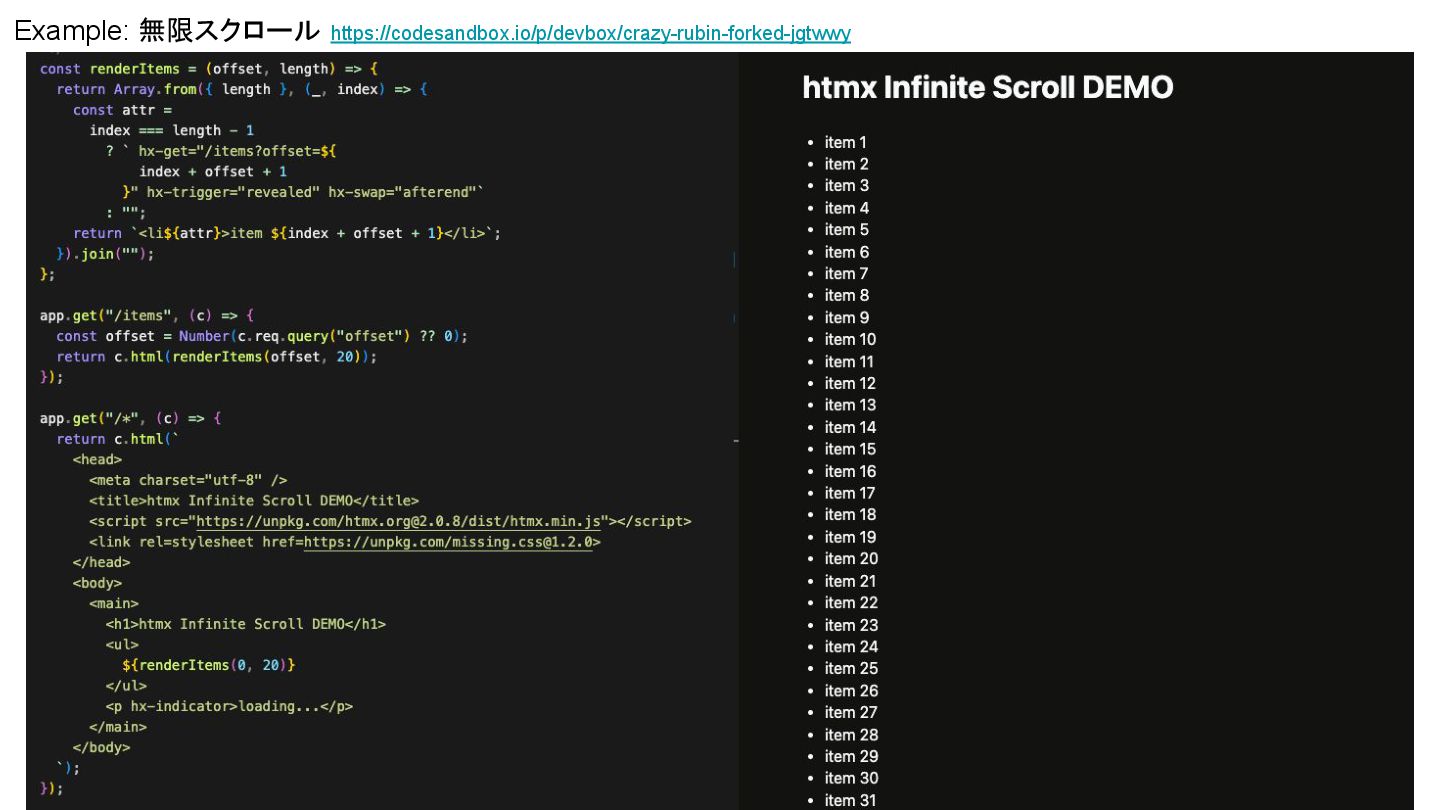The height and width of the screenshot is (810, 1440).
Task: Click list entry 'item 12'
Action: click(850, 384)
